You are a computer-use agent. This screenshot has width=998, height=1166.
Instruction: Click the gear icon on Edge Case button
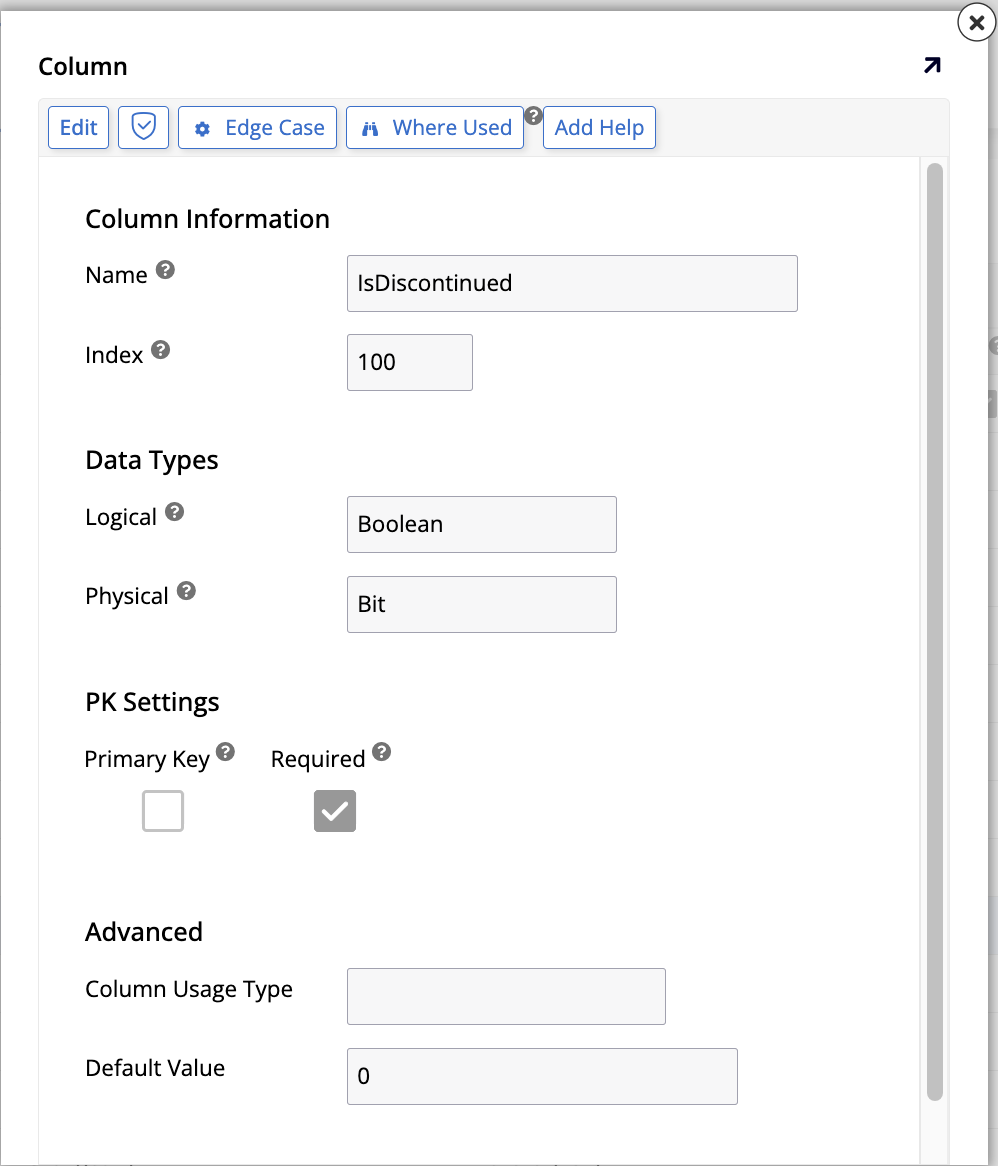[204, 127]
